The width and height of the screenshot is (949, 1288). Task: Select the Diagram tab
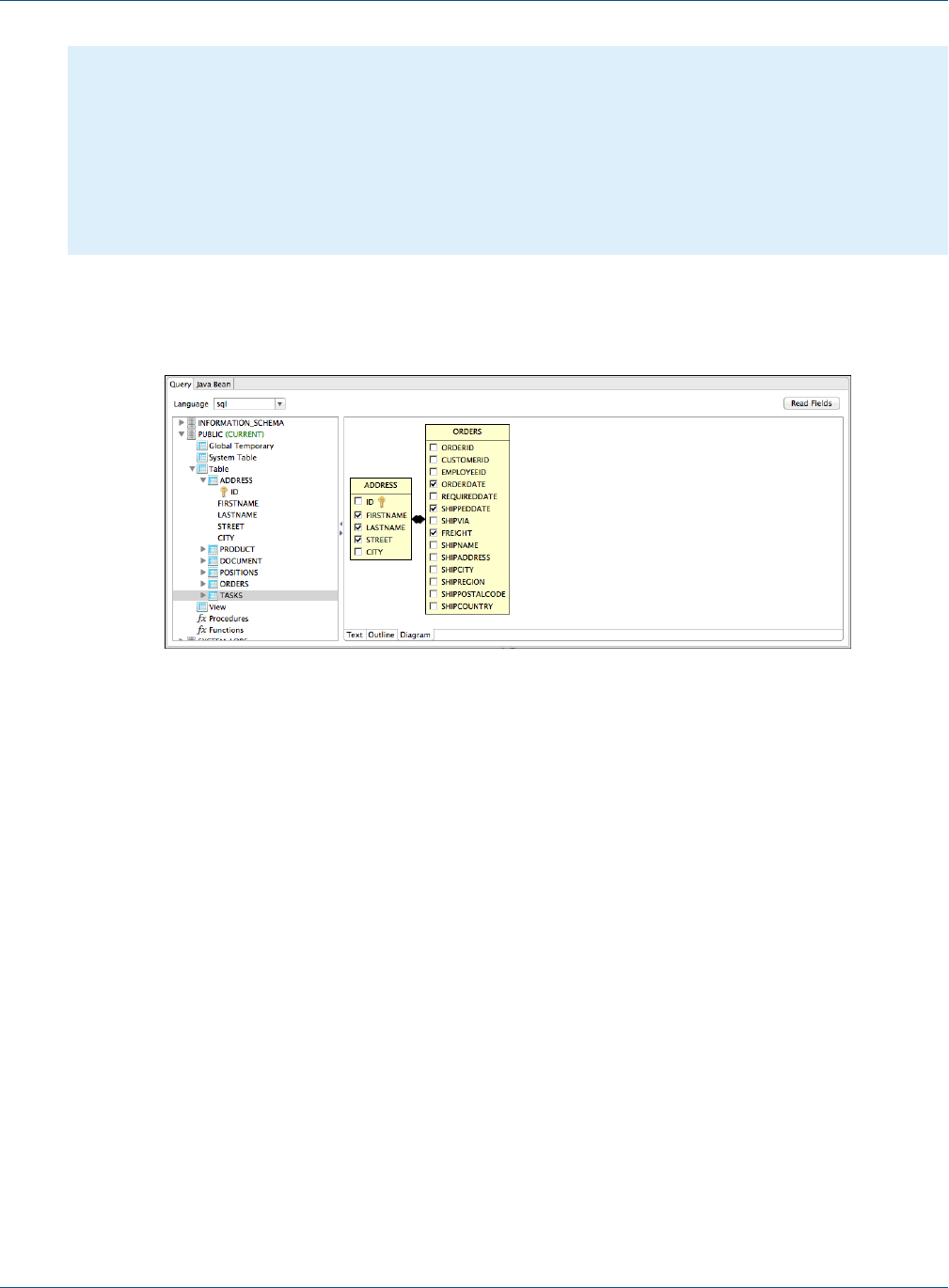[x=415, y=635]
